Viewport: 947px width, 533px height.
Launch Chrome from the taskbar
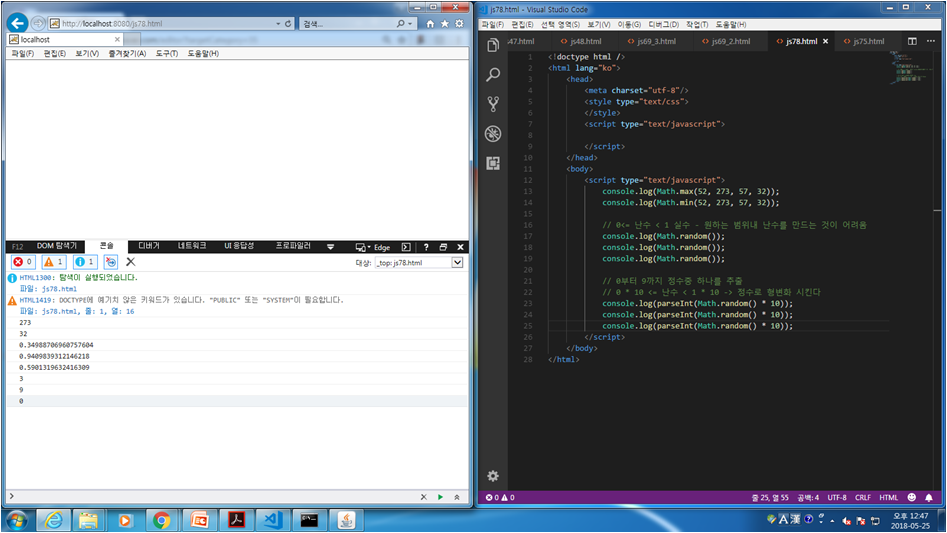coord(161,520)
